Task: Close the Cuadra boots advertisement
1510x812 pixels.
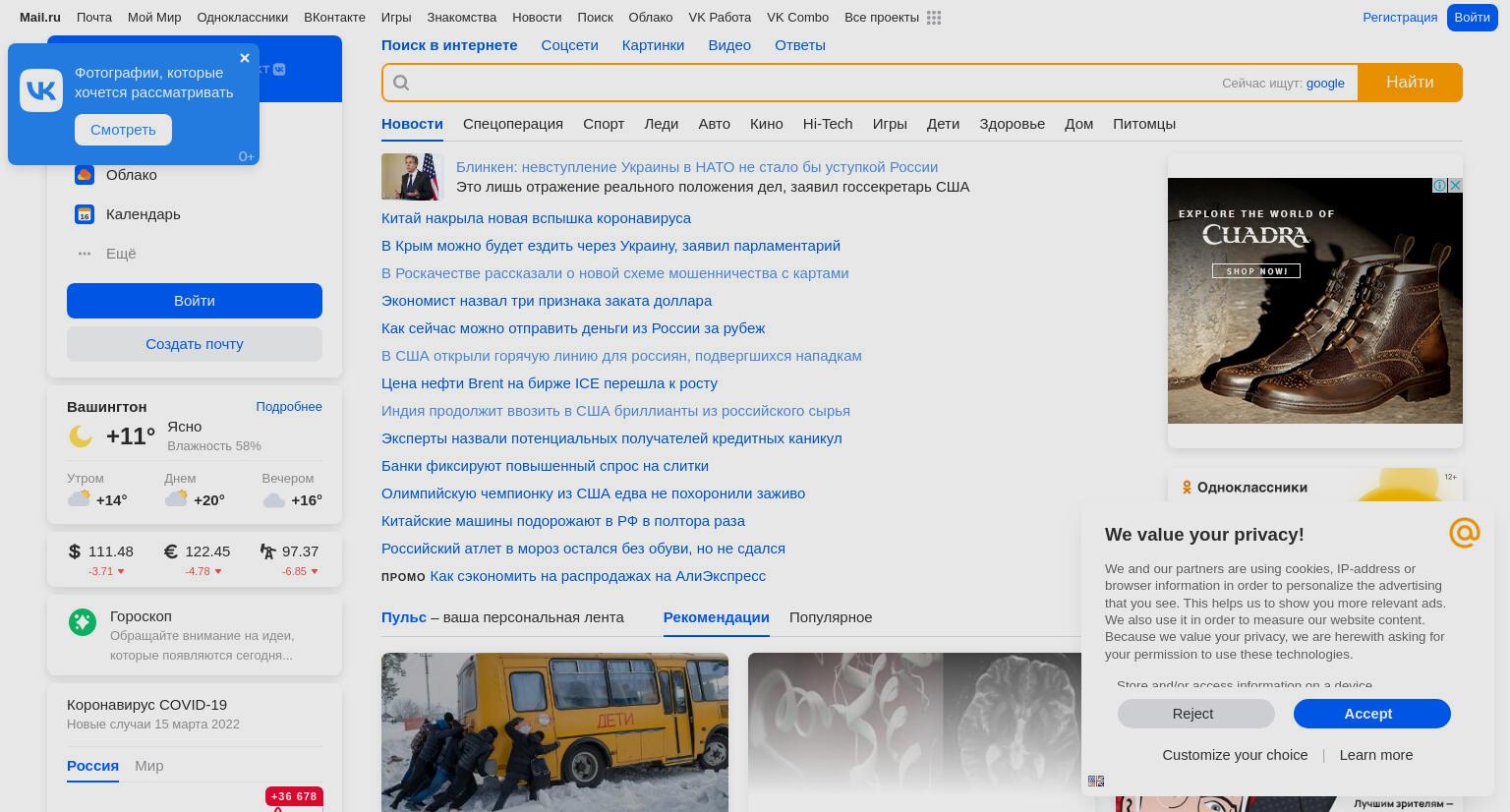Action: [x=1455, y=185]
